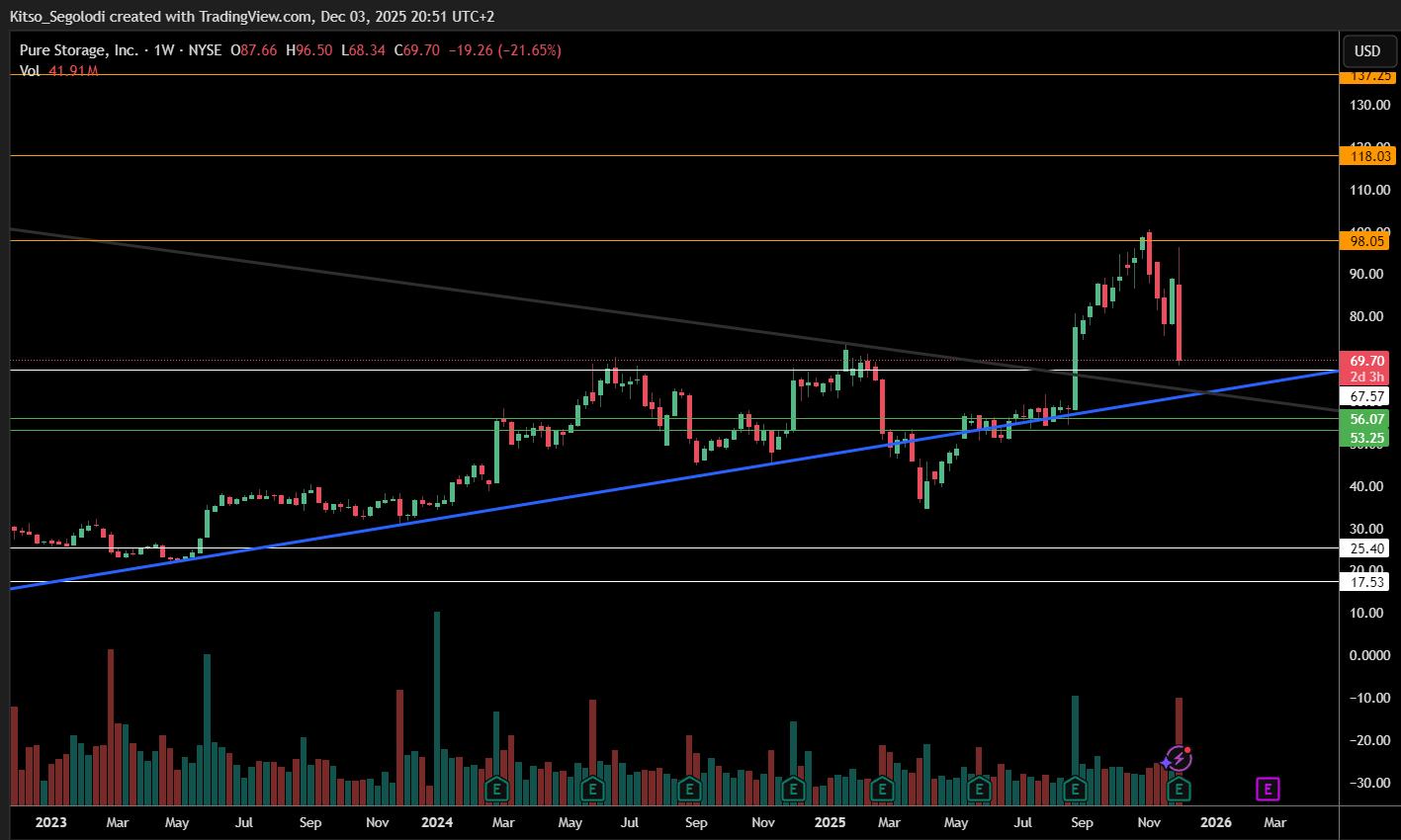This screenshot has height=840, width=1401.
Task: Click the 2025 label on time axis
Action: [x=830, y=822]
